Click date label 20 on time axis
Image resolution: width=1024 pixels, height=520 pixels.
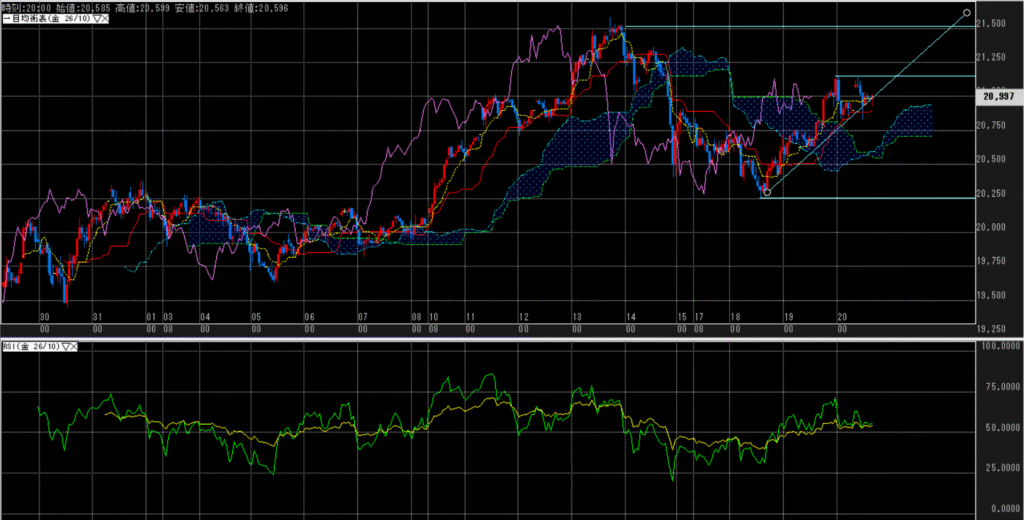[x=843, y=317]
